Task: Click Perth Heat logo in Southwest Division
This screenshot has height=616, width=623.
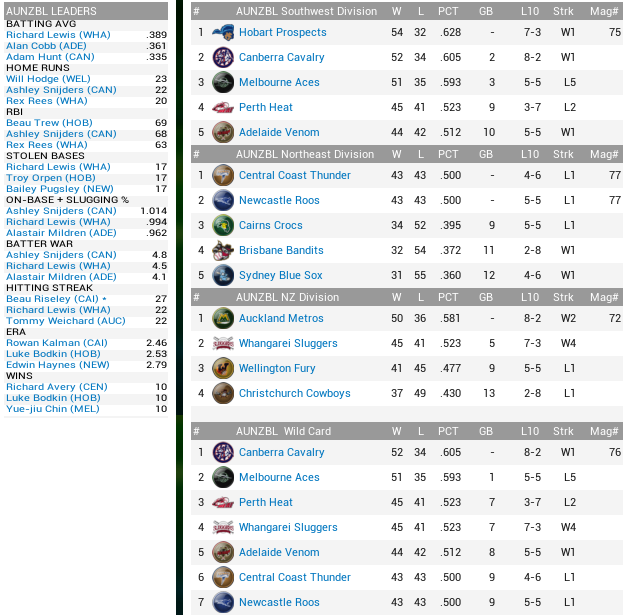Action: [x=223, y=107]
